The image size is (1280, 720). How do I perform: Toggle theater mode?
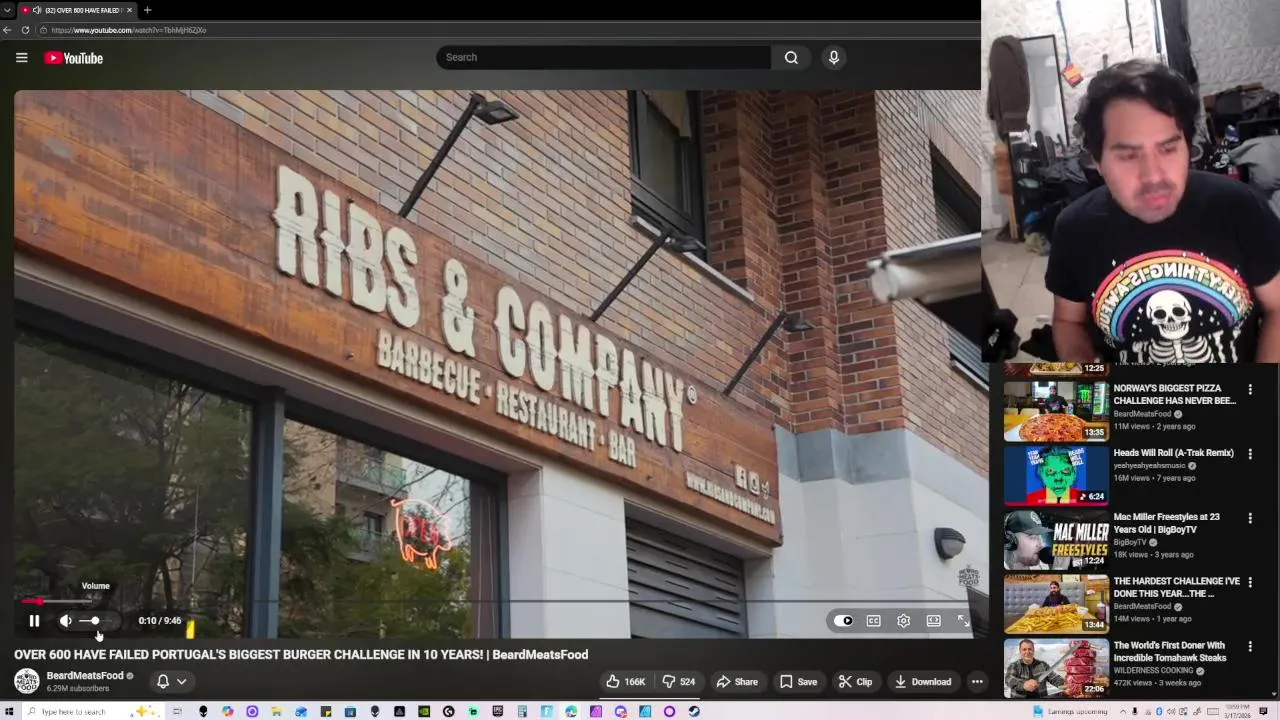(x=933, y=621)
